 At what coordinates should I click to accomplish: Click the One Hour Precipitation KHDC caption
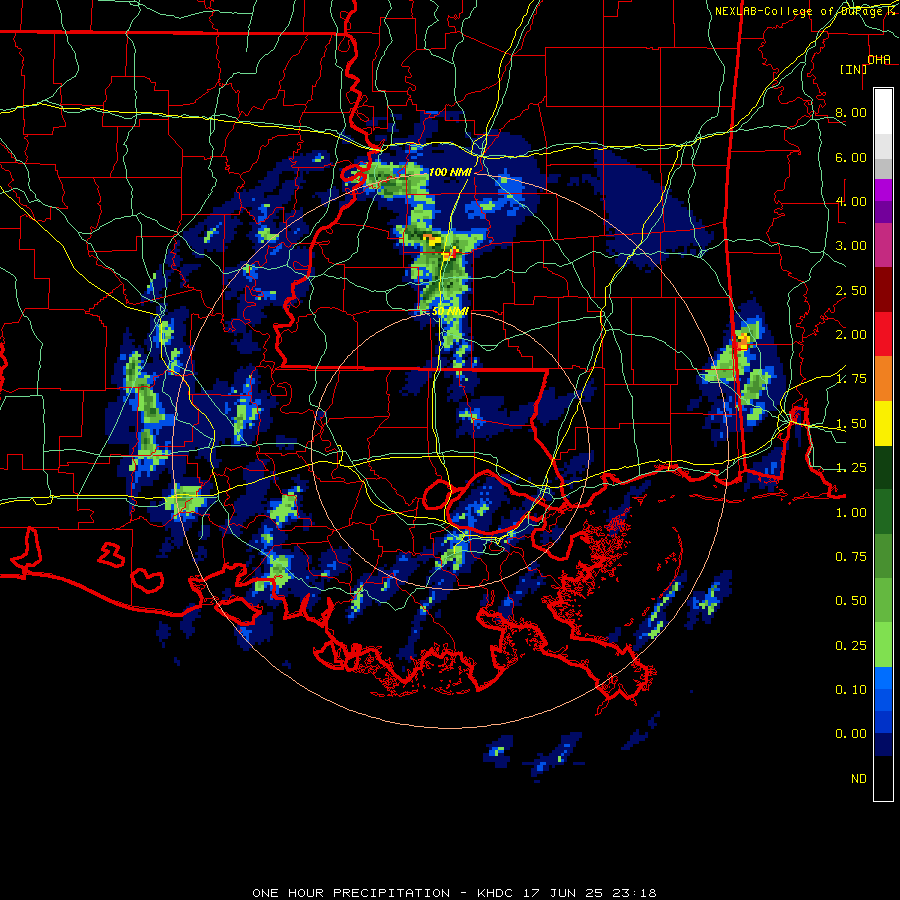(x=454, y=893)
